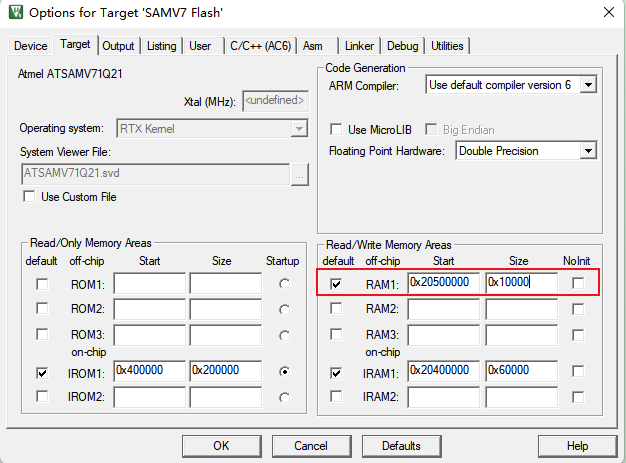Check the RAM1 NoInit checkbox
This screenshot has width=626, height=463.
pos(578,283)
